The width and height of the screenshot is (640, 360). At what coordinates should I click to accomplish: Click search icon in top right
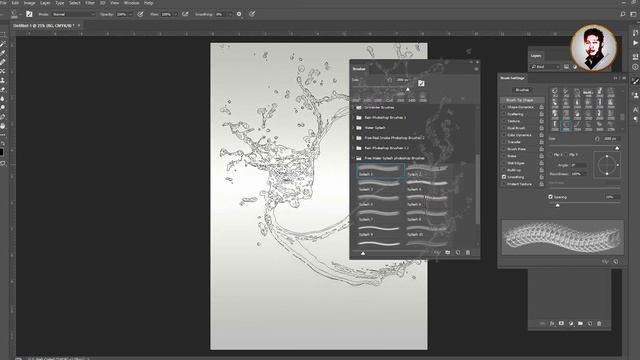click(x=623, y=14)
